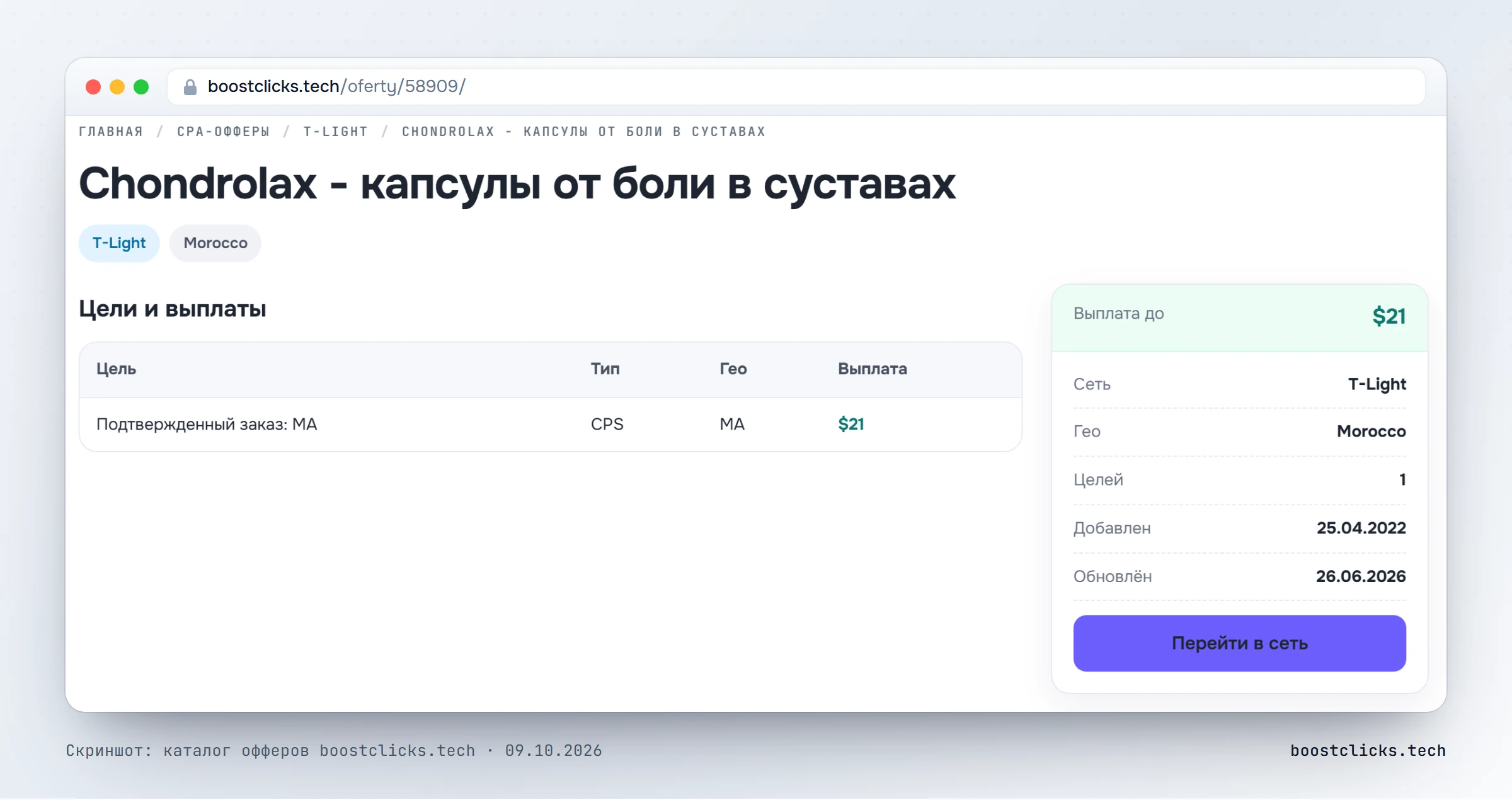Screen dimensions: 1512x800
Task: Click the $21 value in sidebar header
Action: point(1389,316)
